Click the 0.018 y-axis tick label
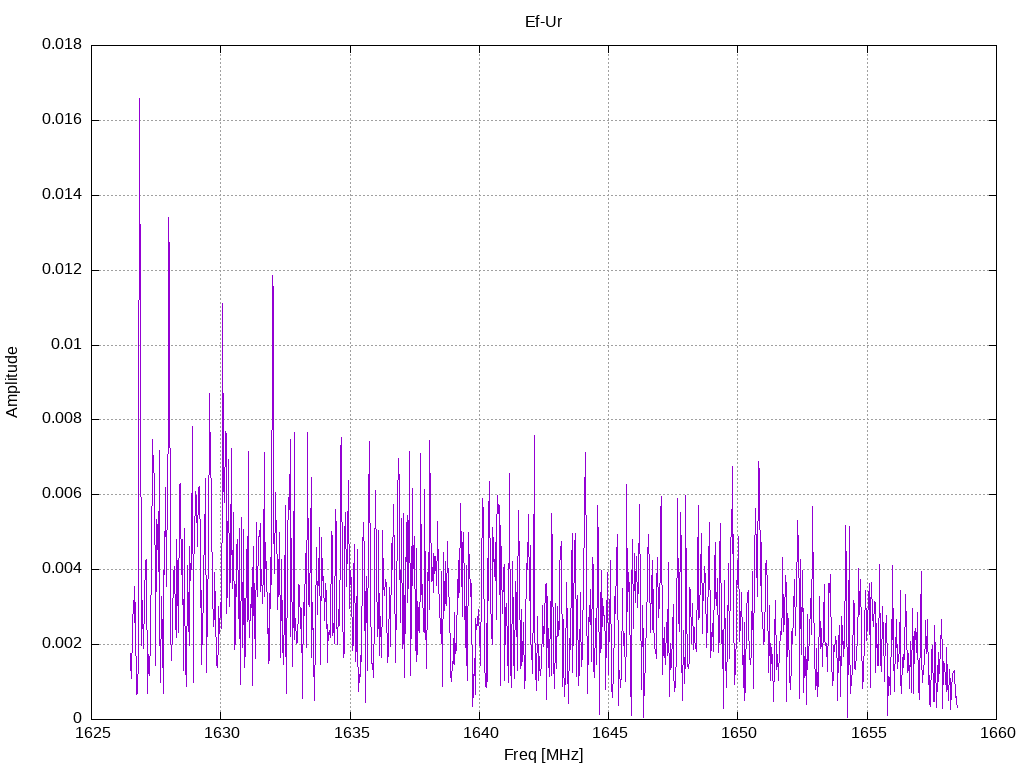 62,44
